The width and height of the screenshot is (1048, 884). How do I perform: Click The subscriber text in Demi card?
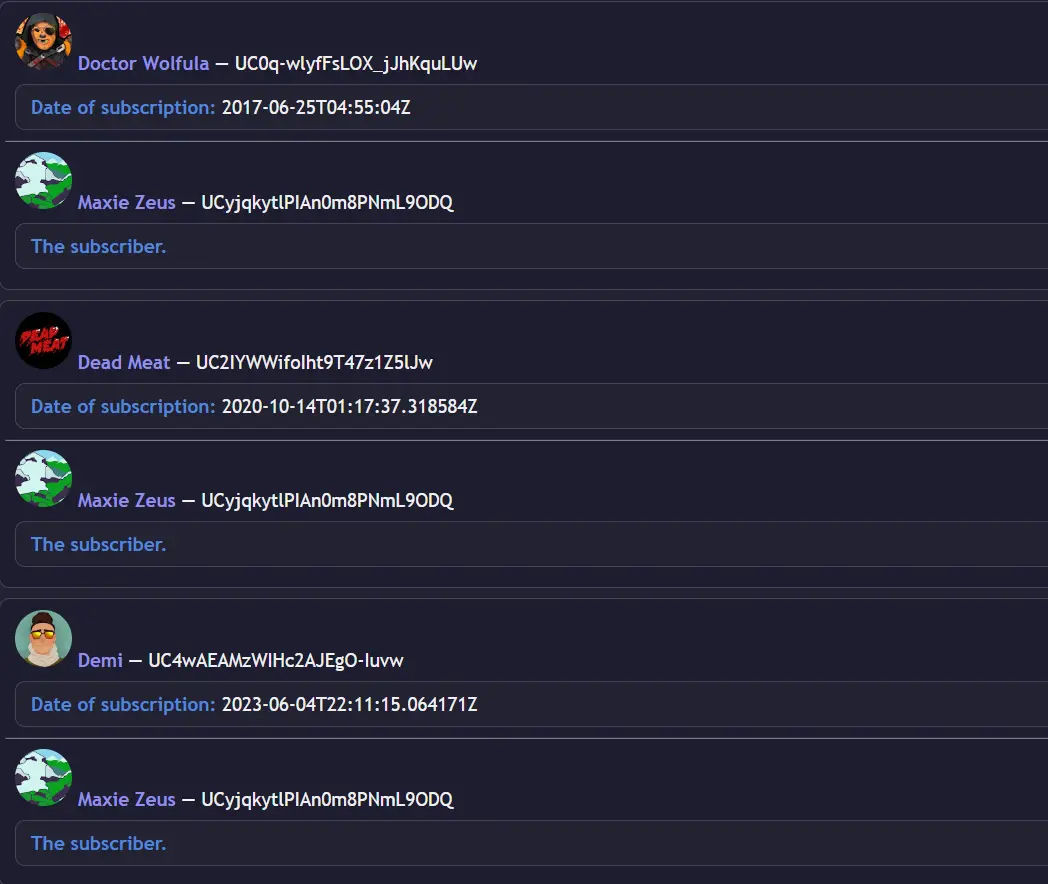tap(98, 843)
